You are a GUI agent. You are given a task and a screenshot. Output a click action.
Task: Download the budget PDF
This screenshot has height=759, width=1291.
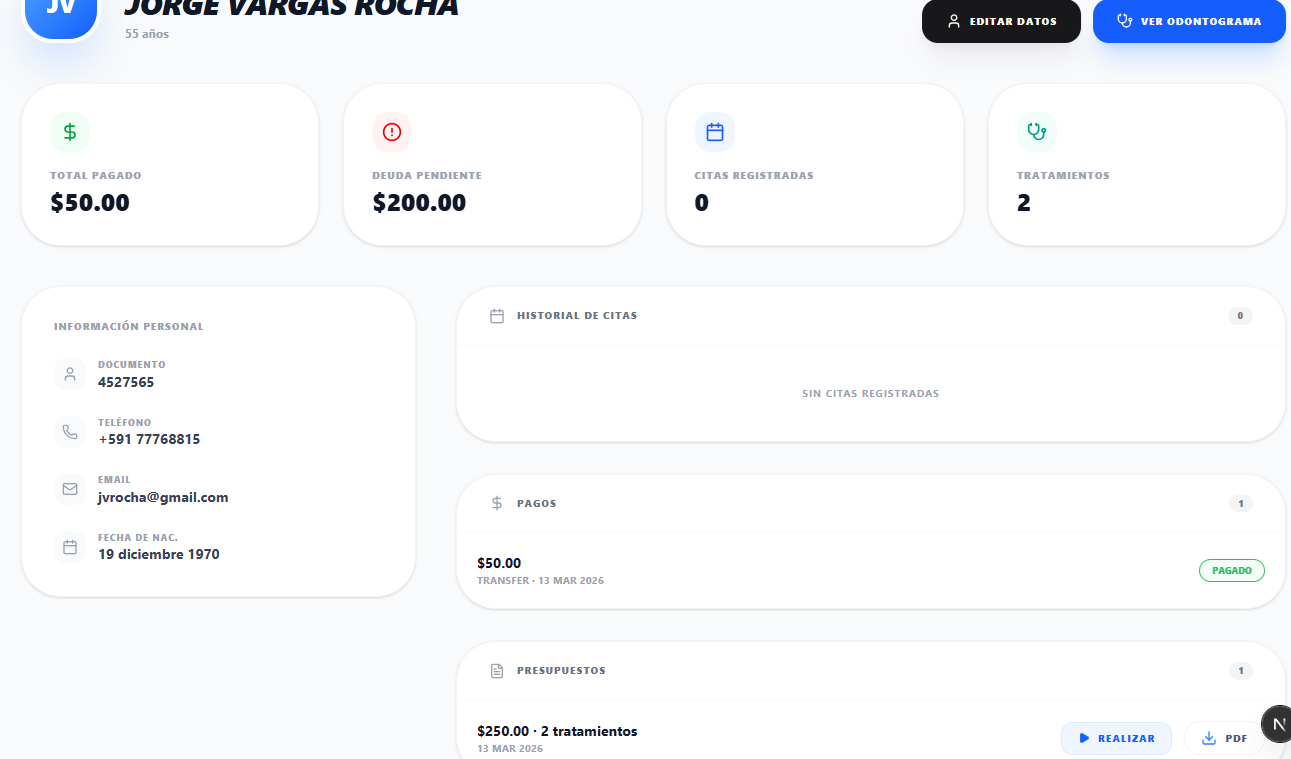tap(1224, 738)
